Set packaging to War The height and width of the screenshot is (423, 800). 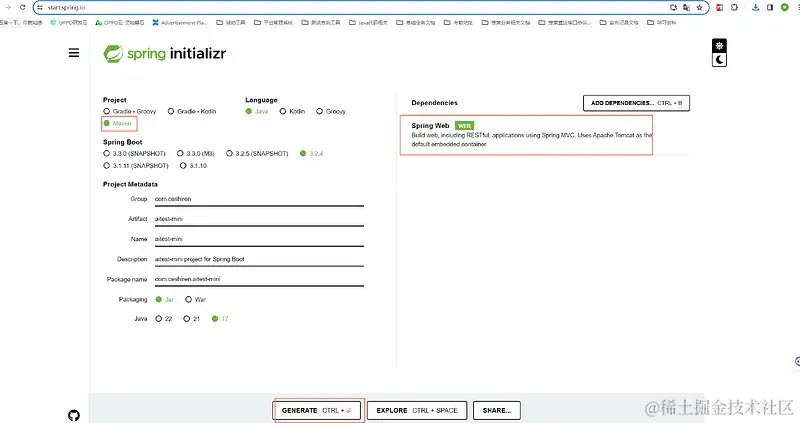tap(195, 300)
